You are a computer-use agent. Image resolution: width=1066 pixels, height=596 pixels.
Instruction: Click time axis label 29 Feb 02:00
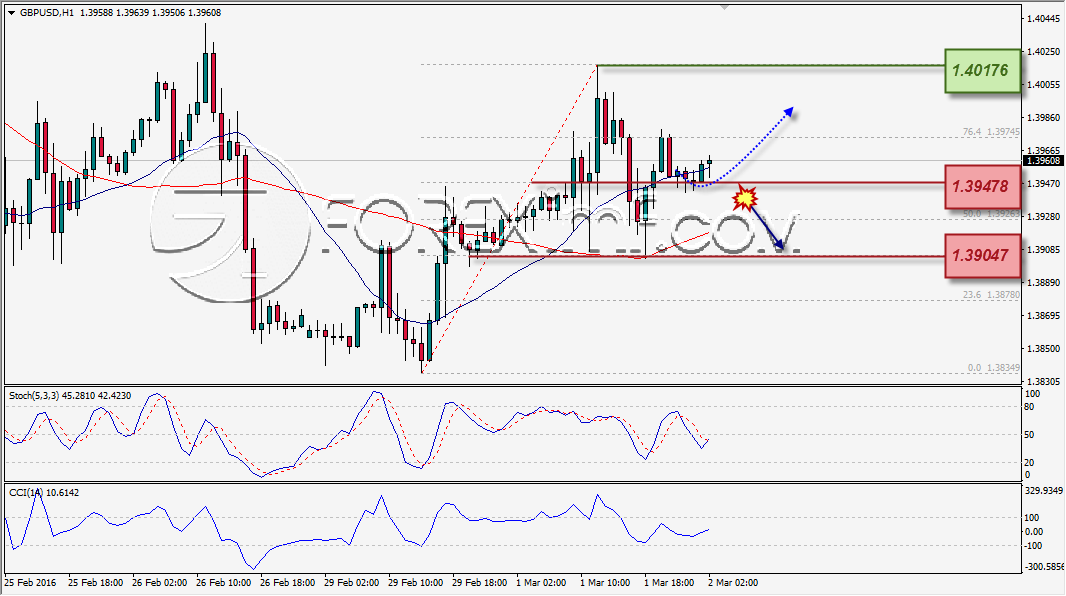point(351,583)
